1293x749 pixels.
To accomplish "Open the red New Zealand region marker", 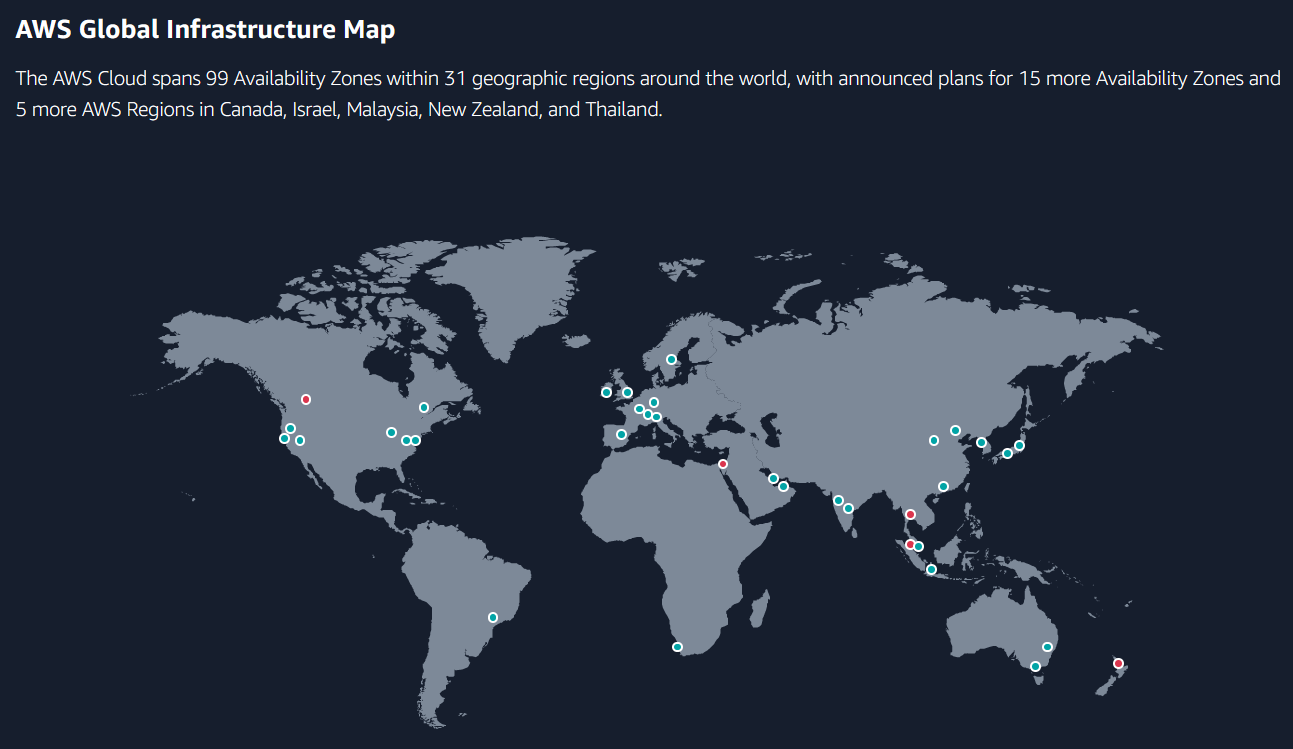I will (1118, 663).
